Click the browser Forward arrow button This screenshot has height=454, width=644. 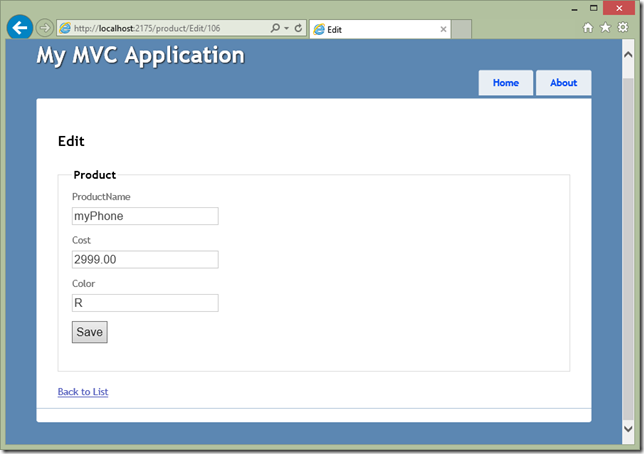coord(44,28)
